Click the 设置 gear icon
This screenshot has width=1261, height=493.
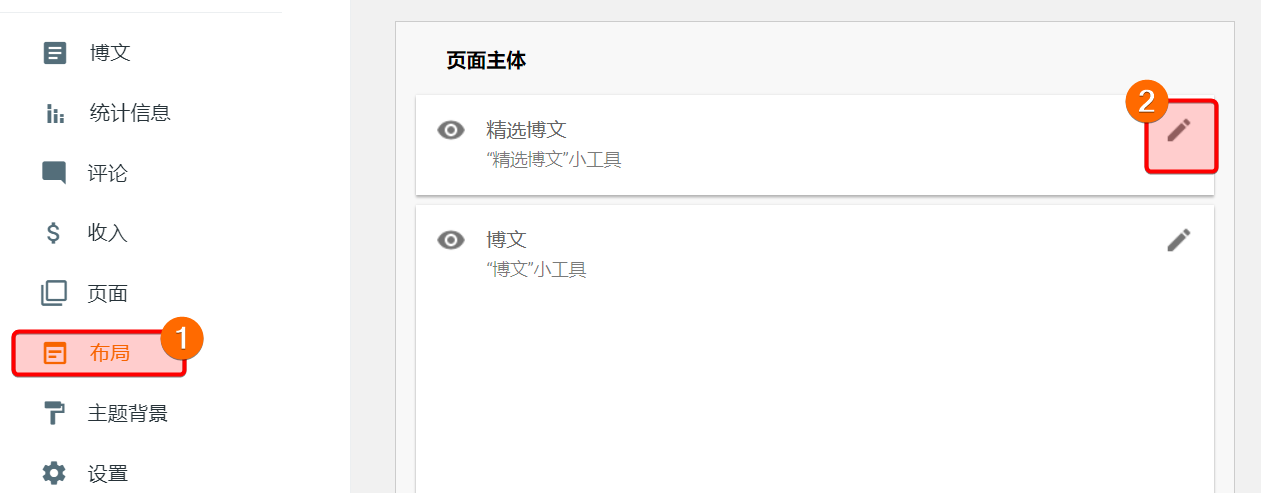[x=55, y=473]
